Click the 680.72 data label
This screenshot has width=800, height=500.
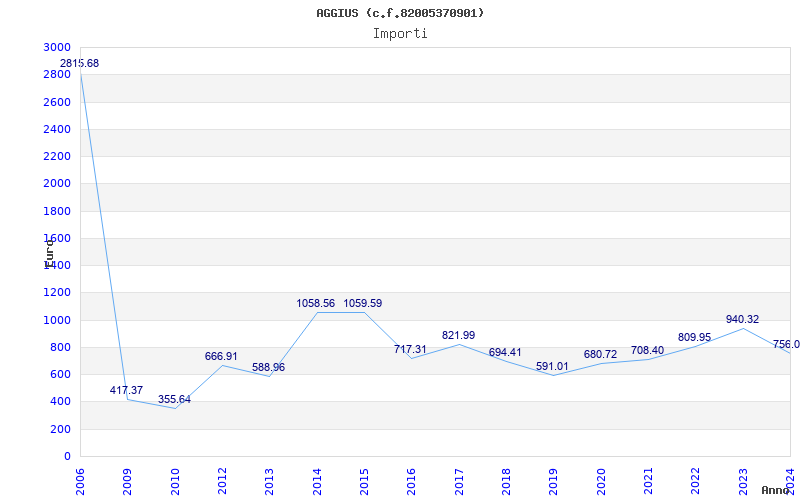(600, 355)
